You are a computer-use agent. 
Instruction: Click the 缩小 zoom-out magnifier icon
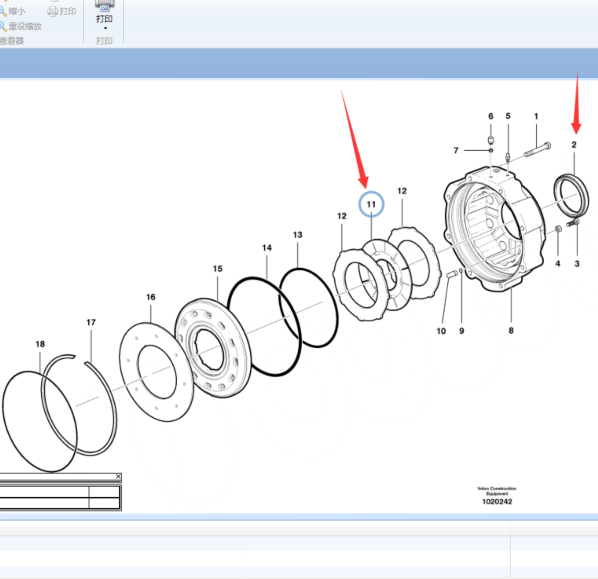click(2, 11)
